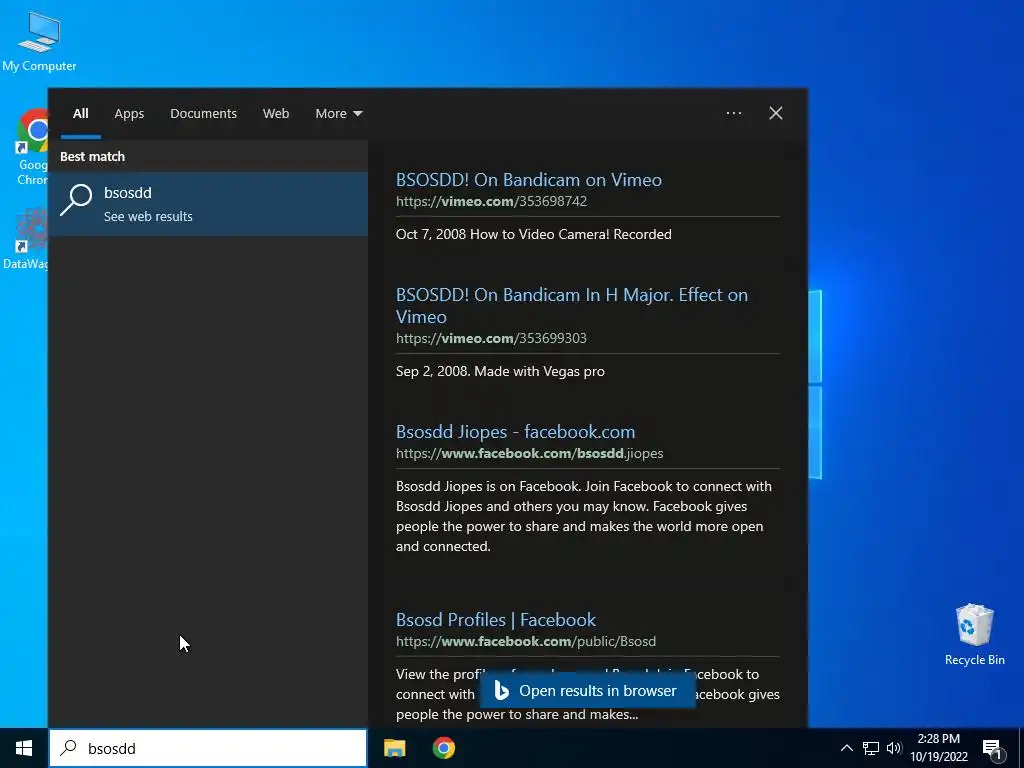Expand the More dropdown
The image size is (1024, 768).
tap(338, 114)
